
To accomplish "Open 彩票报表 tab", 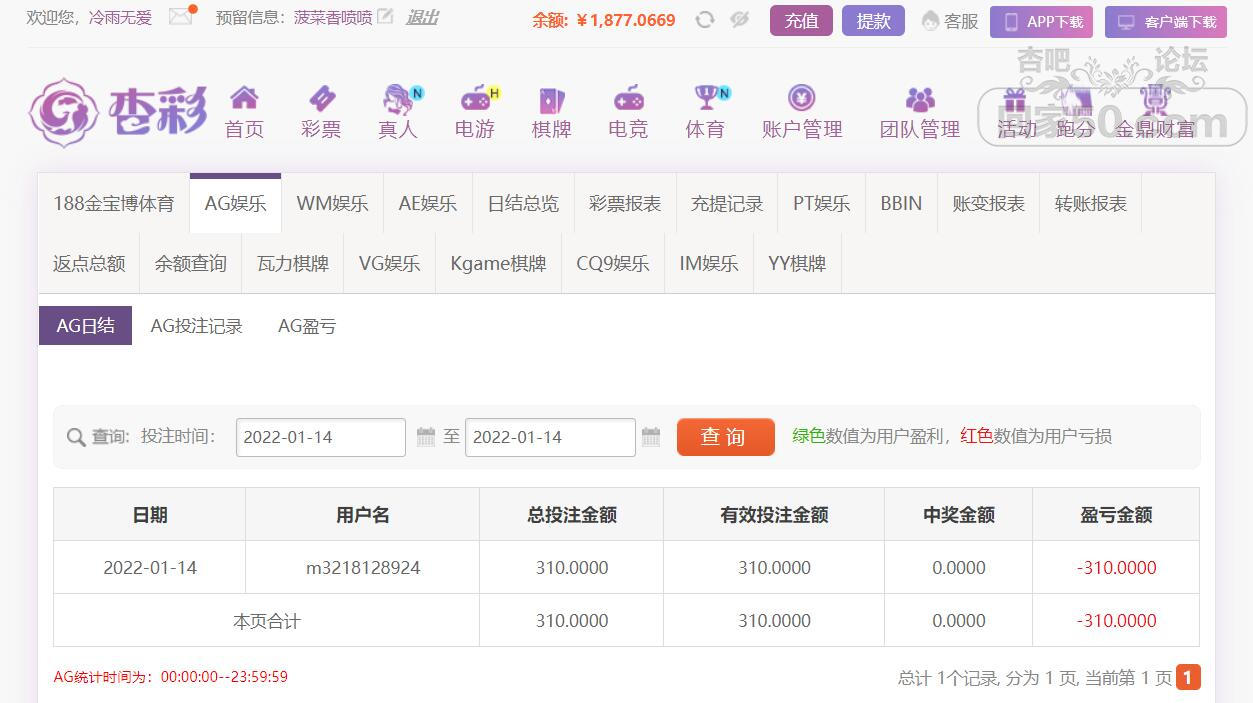I will [625, 204].
